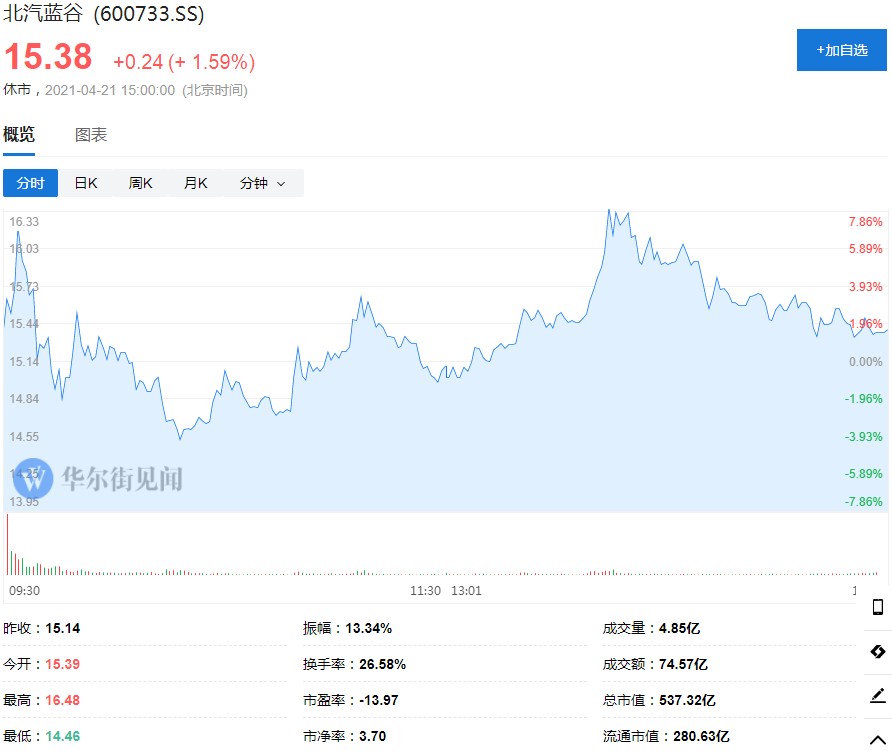Click the 13:01 time axis label
892x751 pixels.
(x=466, y=591)
